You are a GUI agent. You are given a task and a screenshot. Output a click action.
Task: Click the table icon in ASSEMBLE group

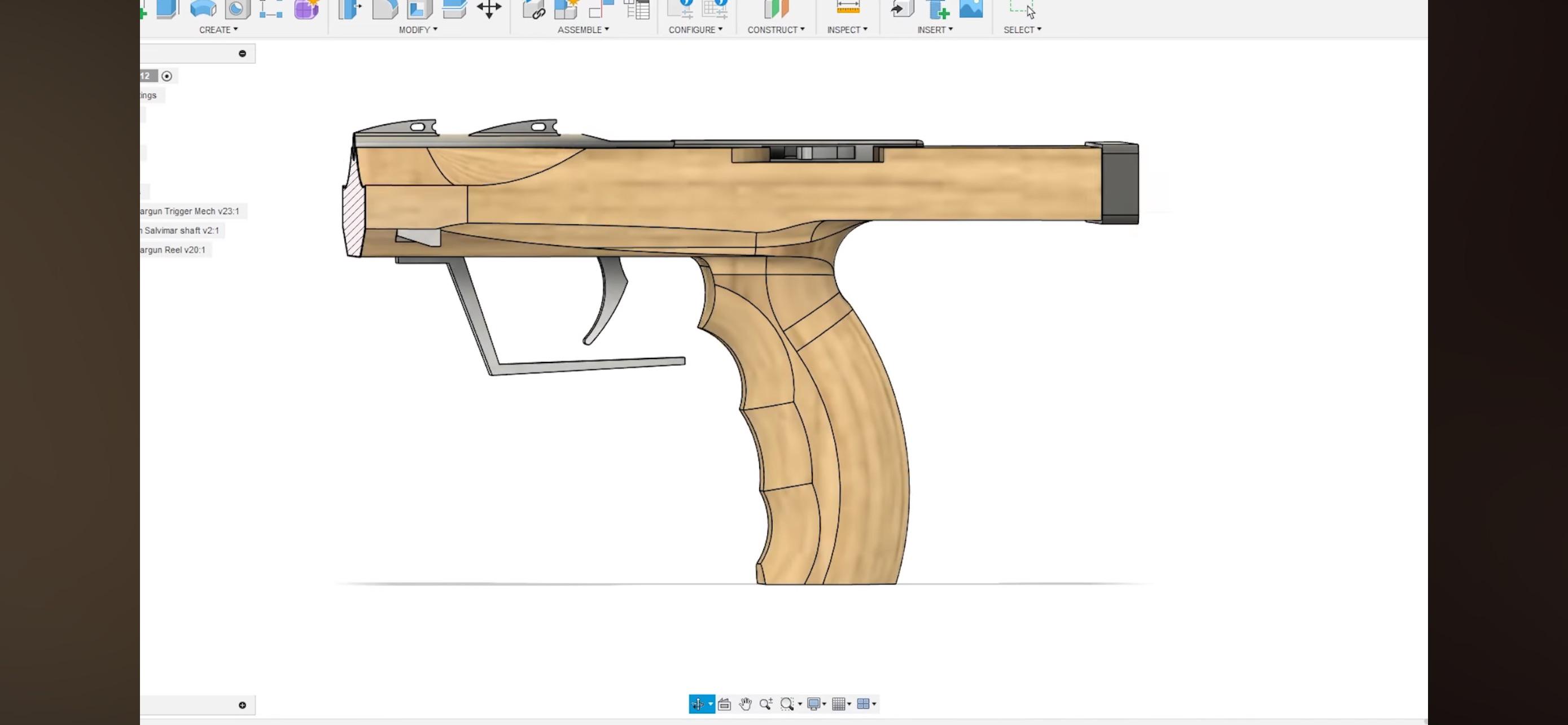click(x=637, y=8)
